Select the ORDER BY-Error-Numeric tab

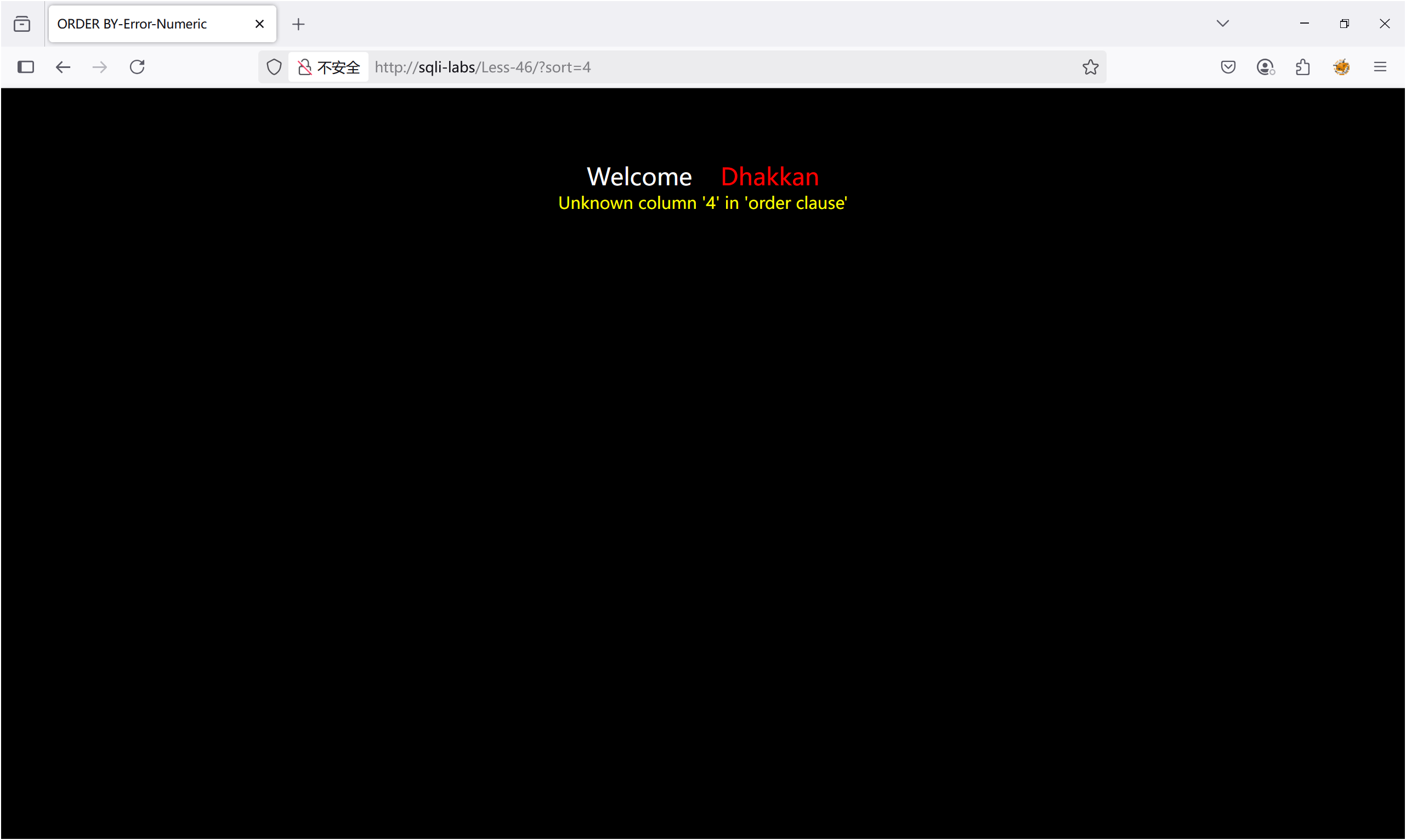coord(147,24)
